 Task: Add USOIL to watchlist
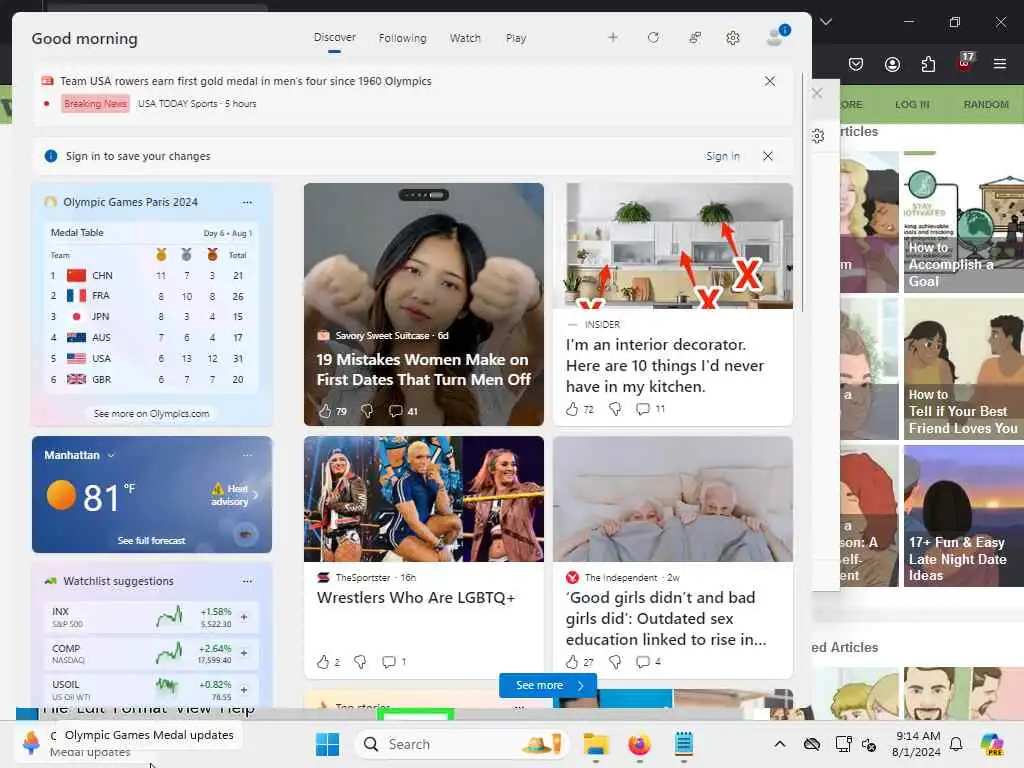pyautogui.click(x=244, y=689)
